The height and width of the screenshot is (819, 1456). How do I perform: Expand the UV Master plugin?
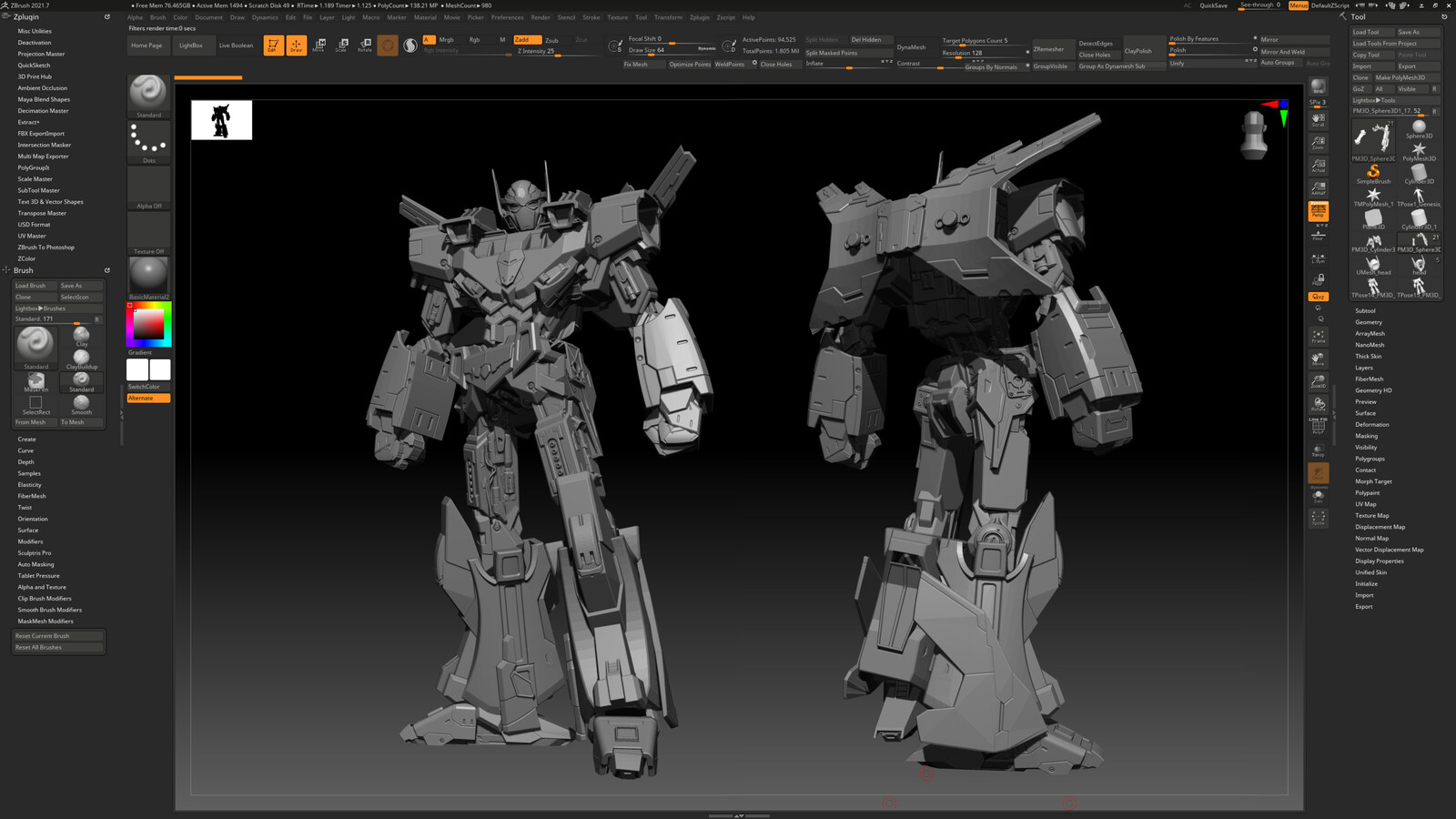[32, 236]
